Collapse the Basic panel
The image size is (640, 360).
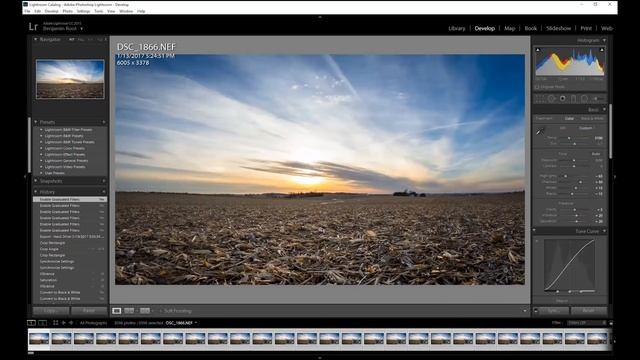[x=604, y=110]
